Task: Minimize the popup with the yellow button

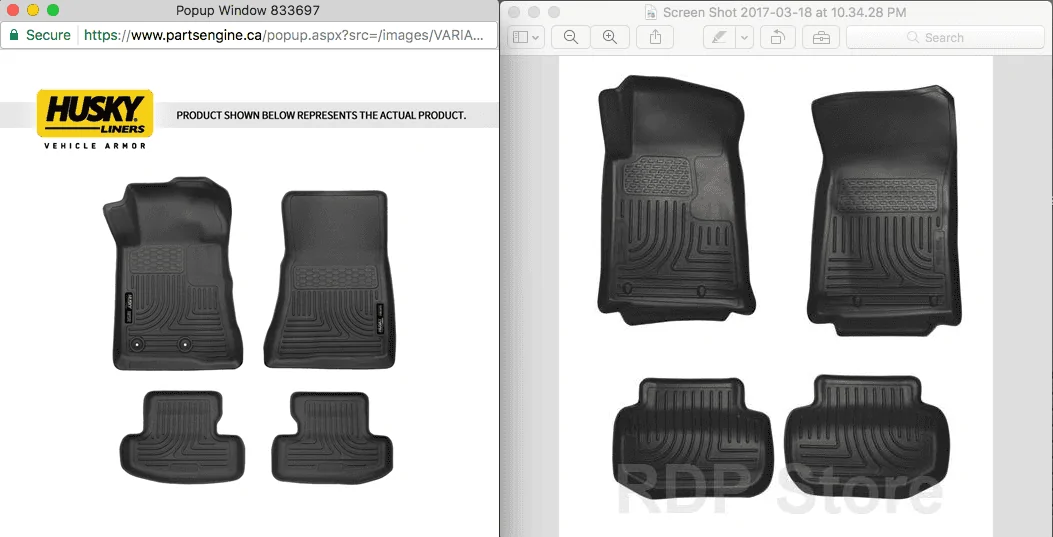Action: (x=32, y=10)
